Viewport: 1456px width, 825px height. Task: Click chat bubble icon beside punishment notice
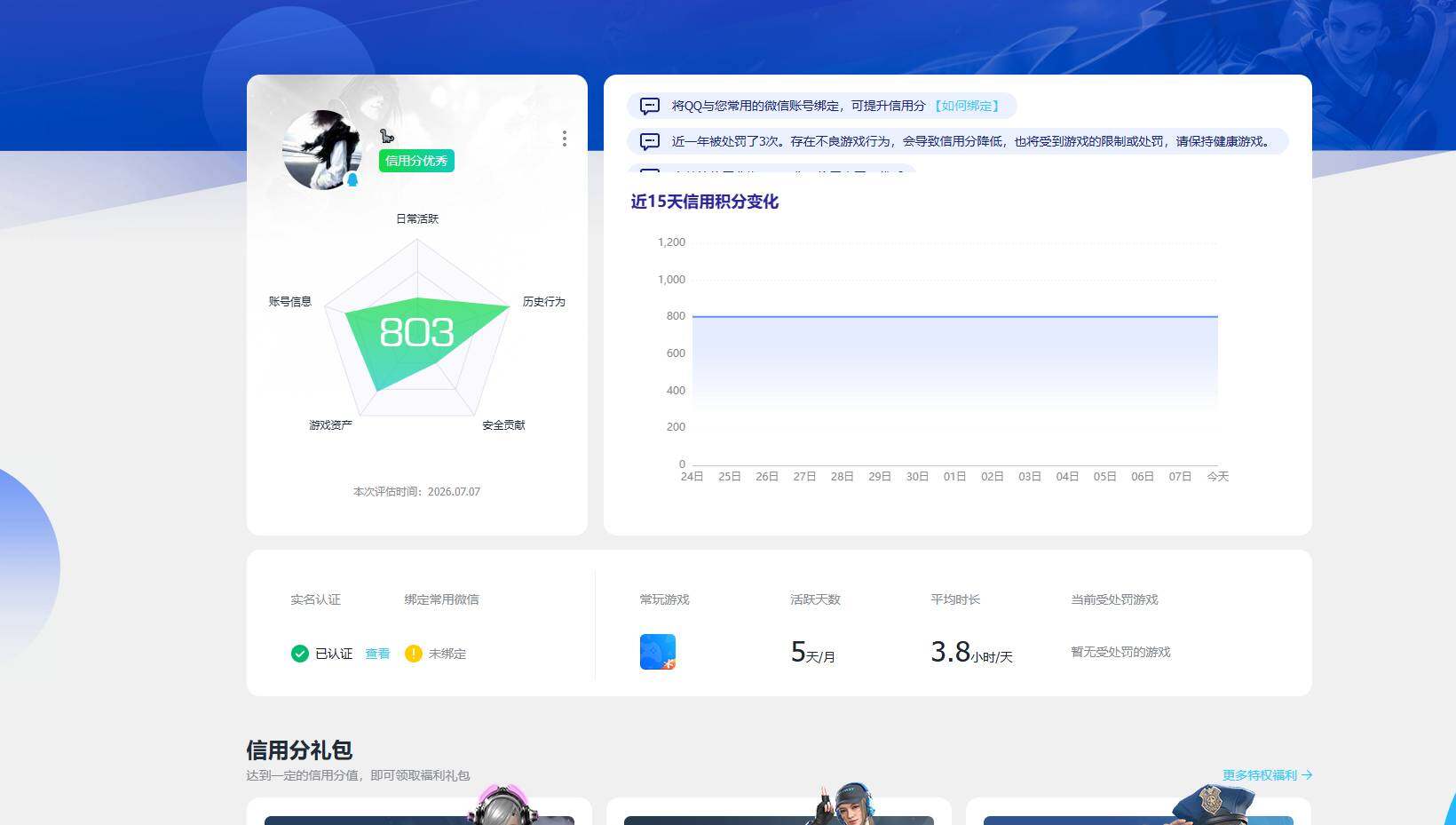coord(650,141)
